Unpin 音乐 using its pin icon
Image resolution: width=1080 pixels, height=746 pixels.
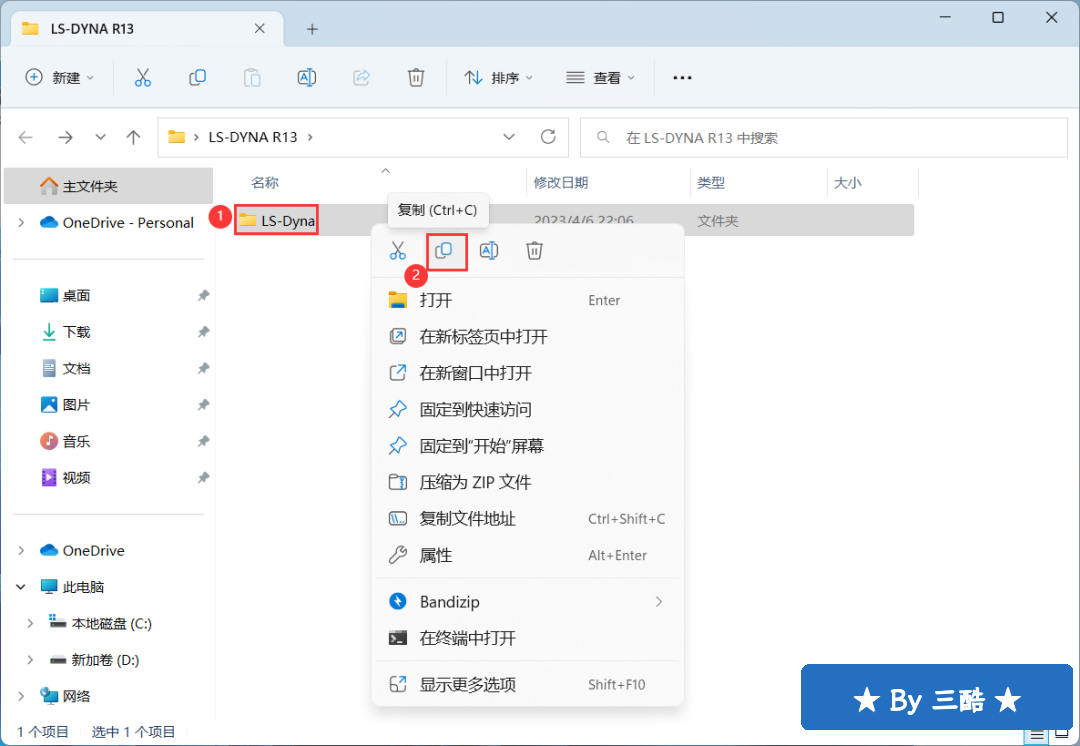pyautogui.click(x=203, y=442)
